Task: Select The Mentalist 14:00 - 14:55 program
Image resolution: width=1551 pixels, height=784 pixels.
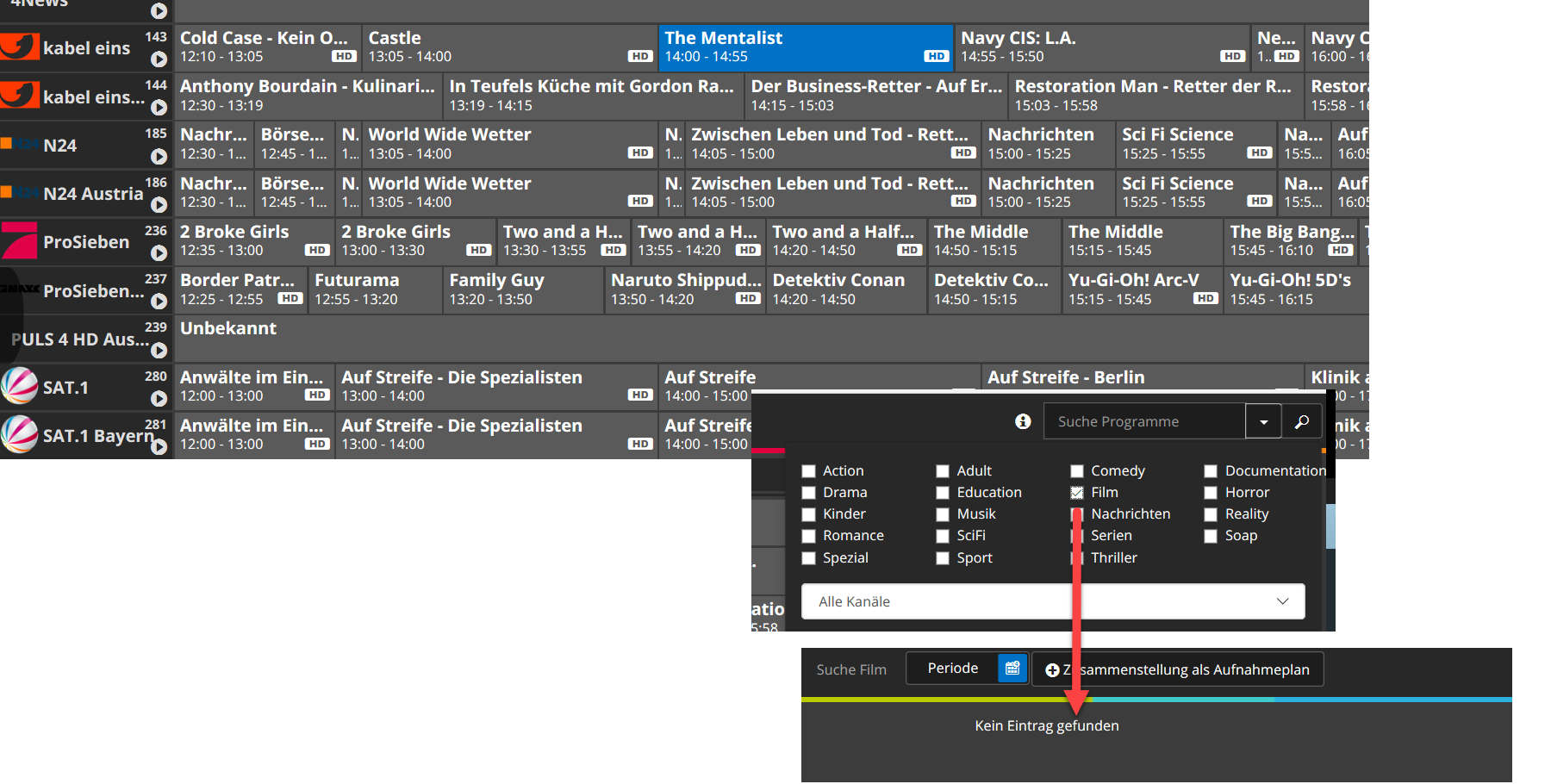Action: coord(806,47)
